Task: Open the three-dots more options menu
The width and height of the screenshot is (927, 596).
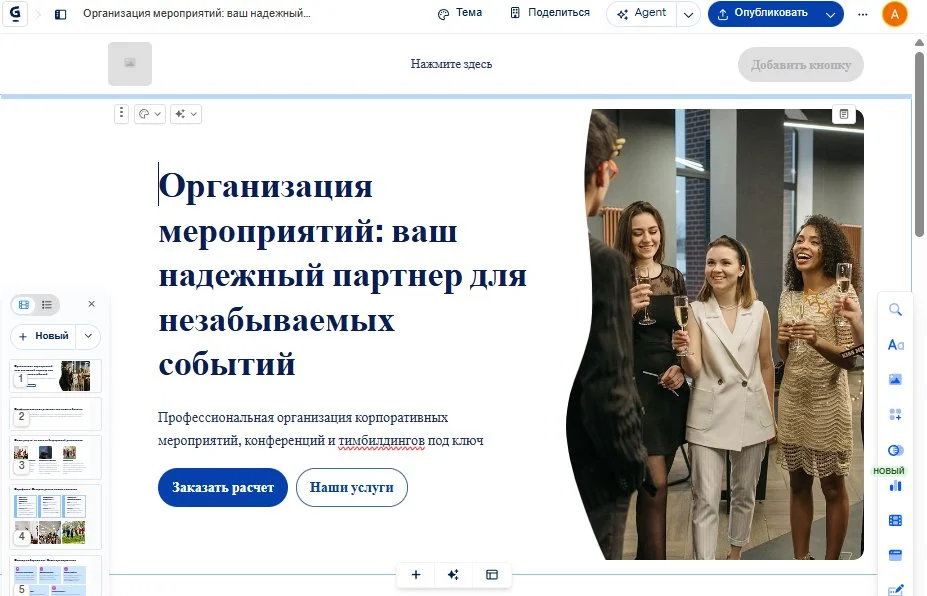Action: click(863, 14)
